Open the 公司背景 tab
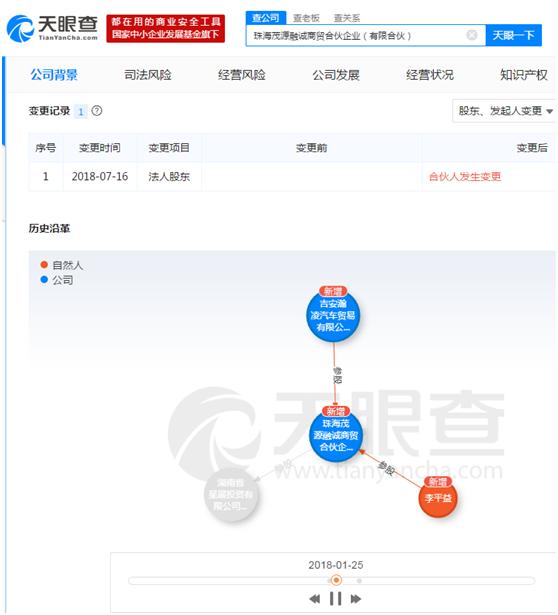 point(54,75)
